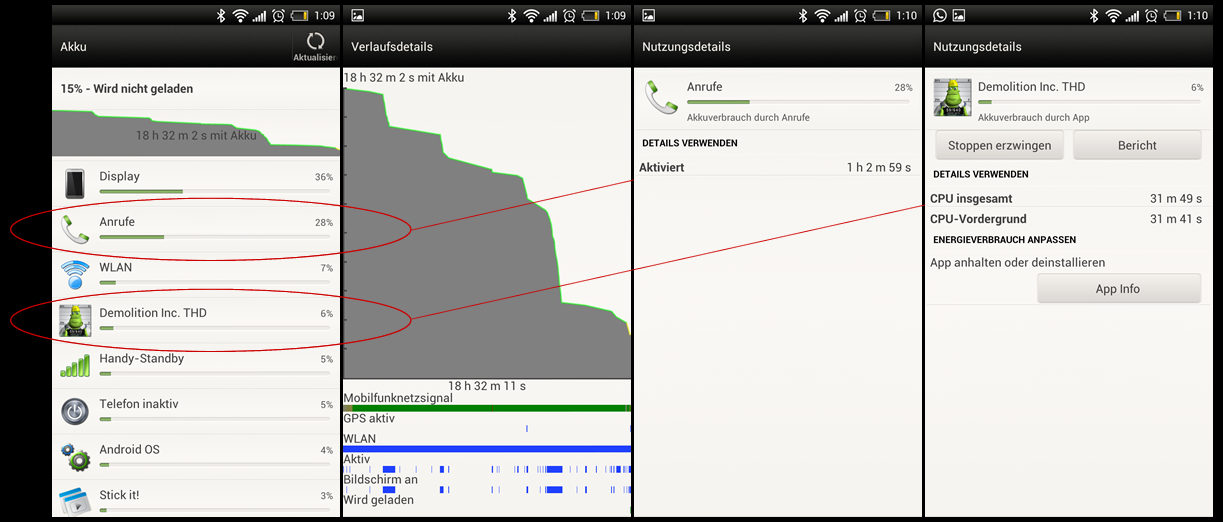
Task: Tap the Aktiv timeline label
Action: tap(357, 459)
